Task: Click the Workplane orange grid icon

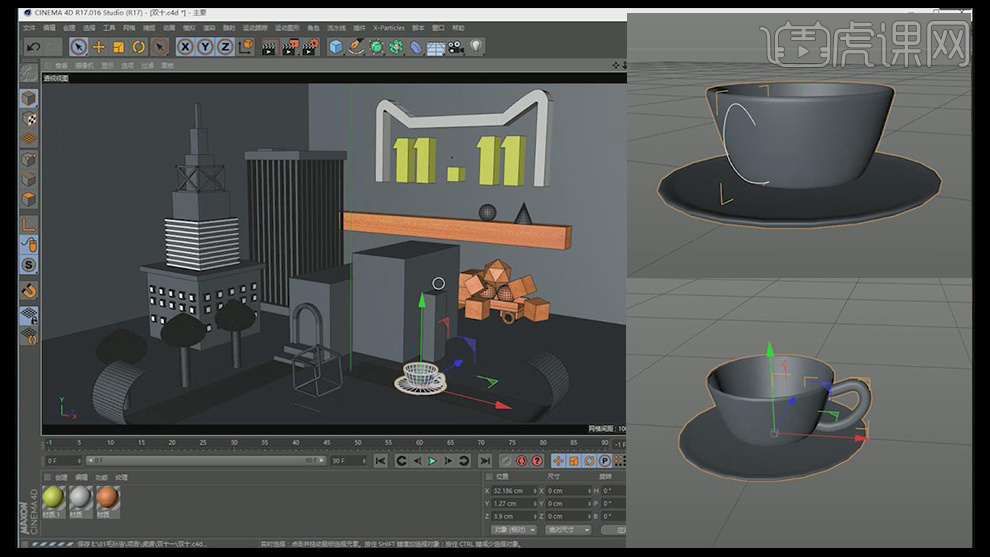Action: tap(28, 138)
